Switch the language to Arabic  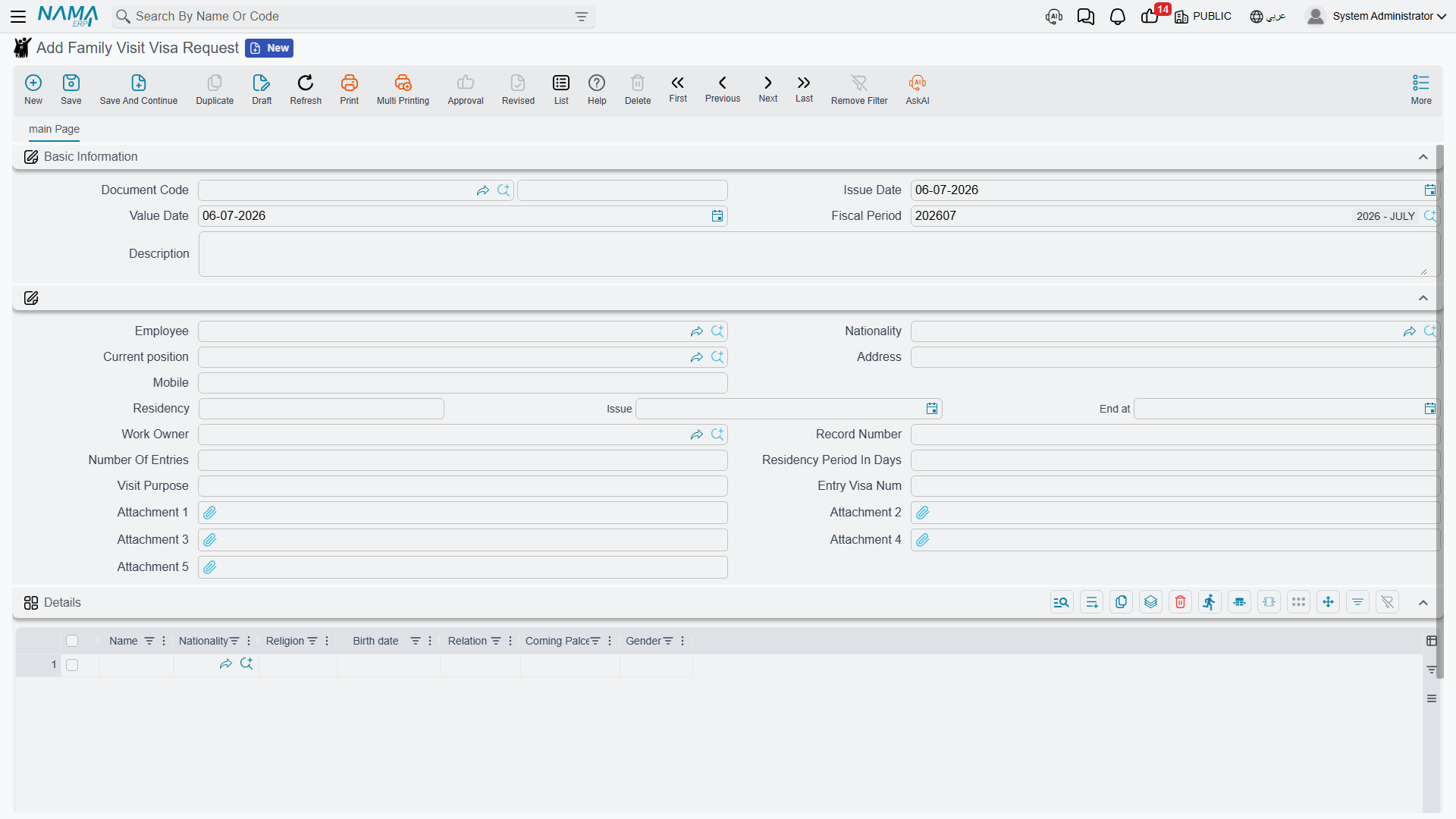coord(1267,17)
